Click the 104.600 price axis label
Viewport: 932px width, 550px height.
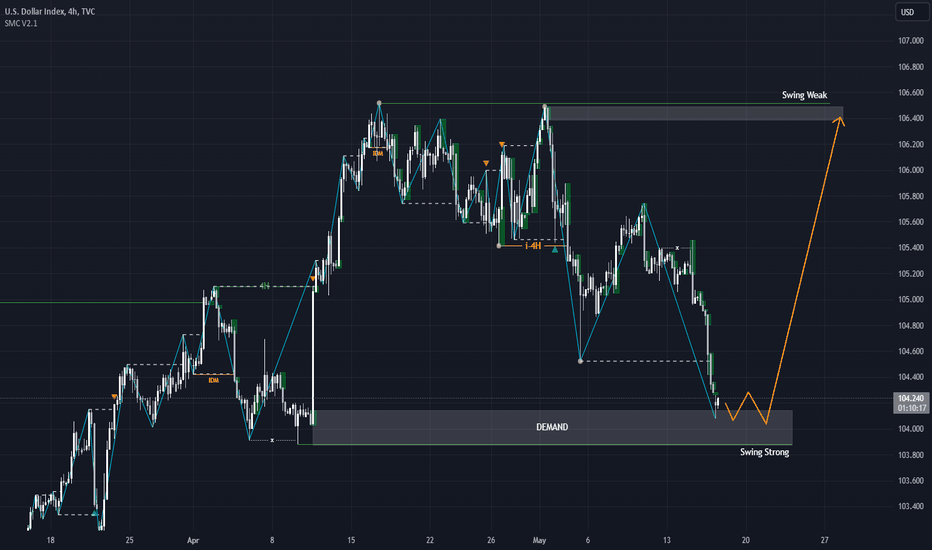point(911,351)
